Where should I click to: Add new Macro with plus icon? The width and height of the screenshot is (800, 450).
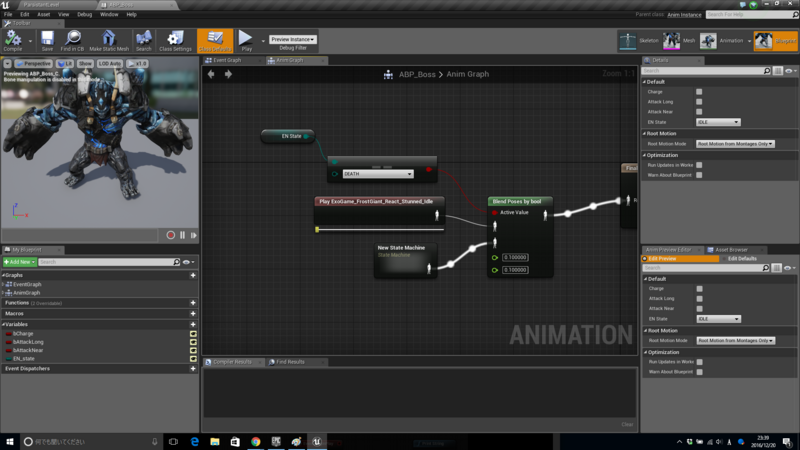tap(193, 314)
